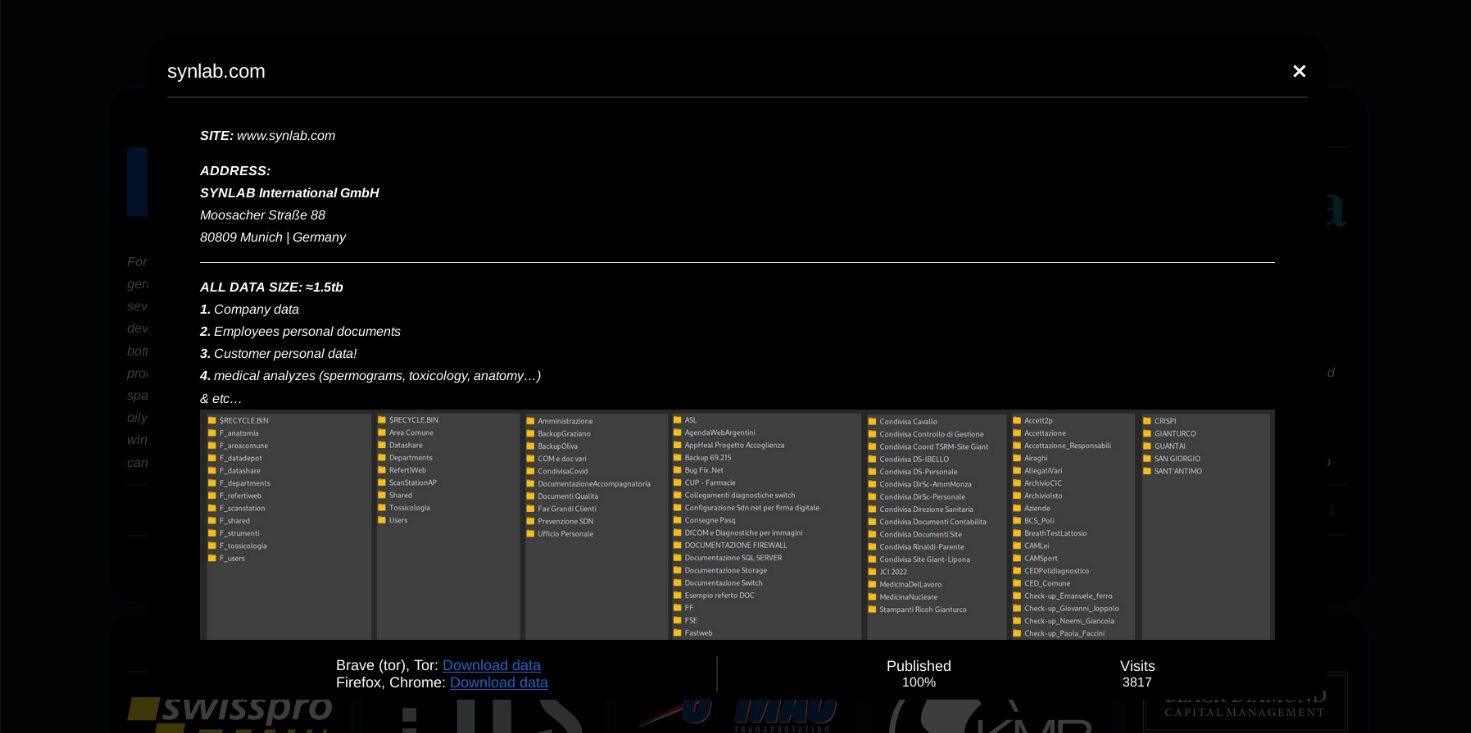1471x733 pixels.
Task: Click the Published 100% status
Action: [918, 673]
